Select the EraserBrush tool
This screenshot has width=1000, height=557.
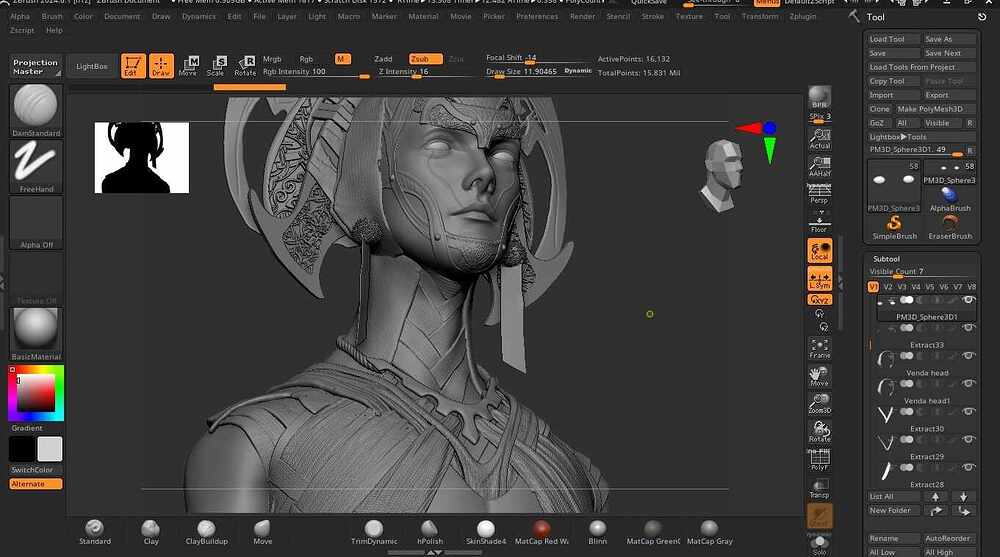point(950,227)
